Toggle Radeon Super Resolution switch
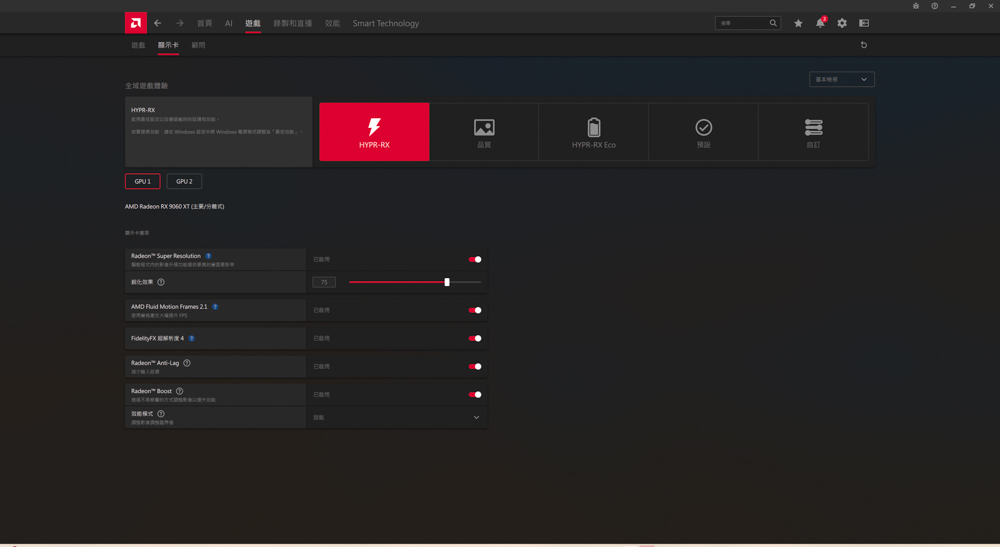The image size is (1000, 547). tap(475, 259)
